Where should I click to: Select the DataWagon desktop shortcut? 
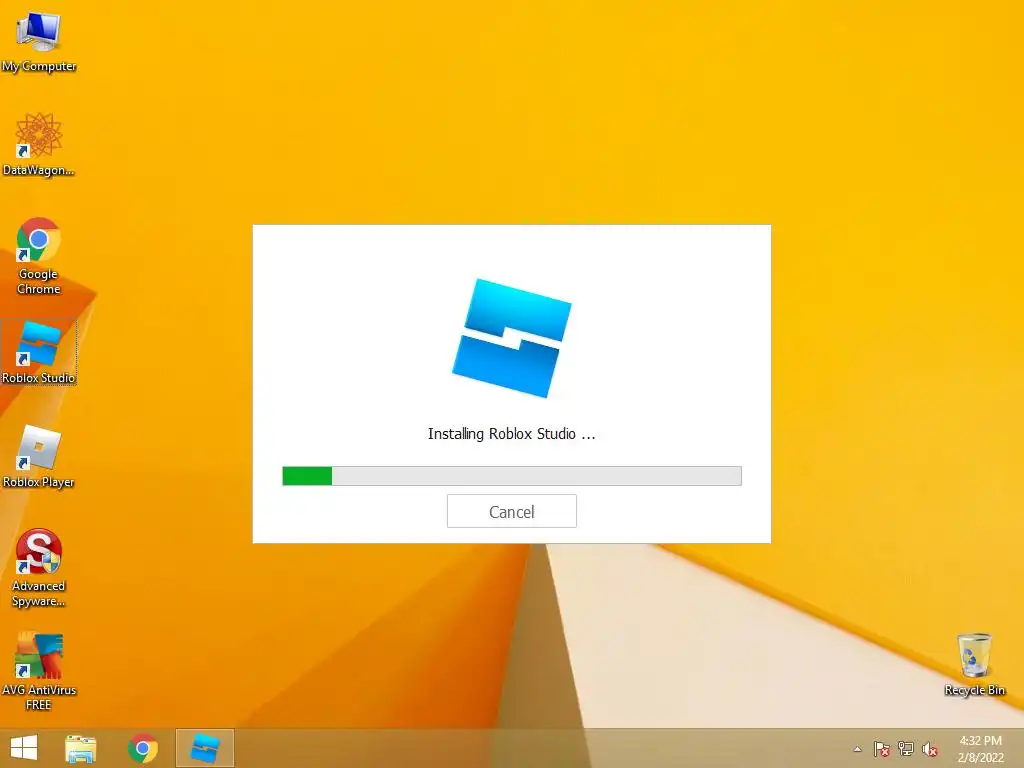[39, 144]
